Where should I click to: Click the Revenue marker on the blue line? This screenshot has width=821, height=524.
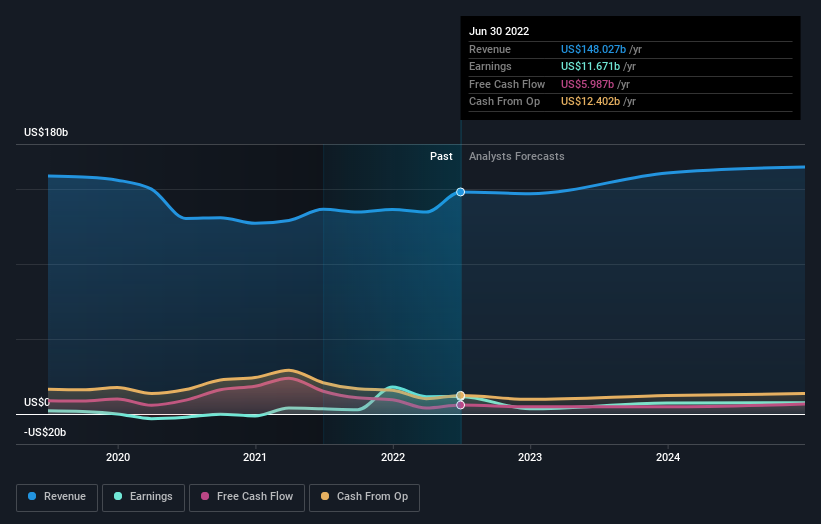point(460,192)
